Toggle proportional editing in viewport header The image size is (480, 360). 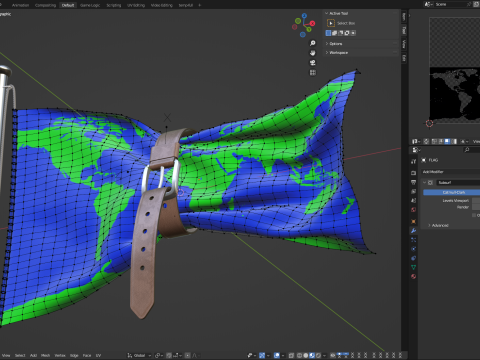tap(188, 355)
